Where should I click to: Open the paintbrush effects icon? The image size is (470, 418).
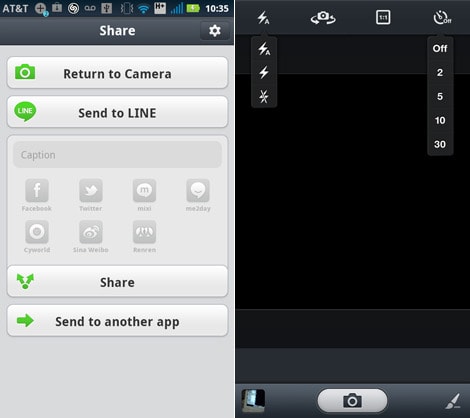pos(453,401)
